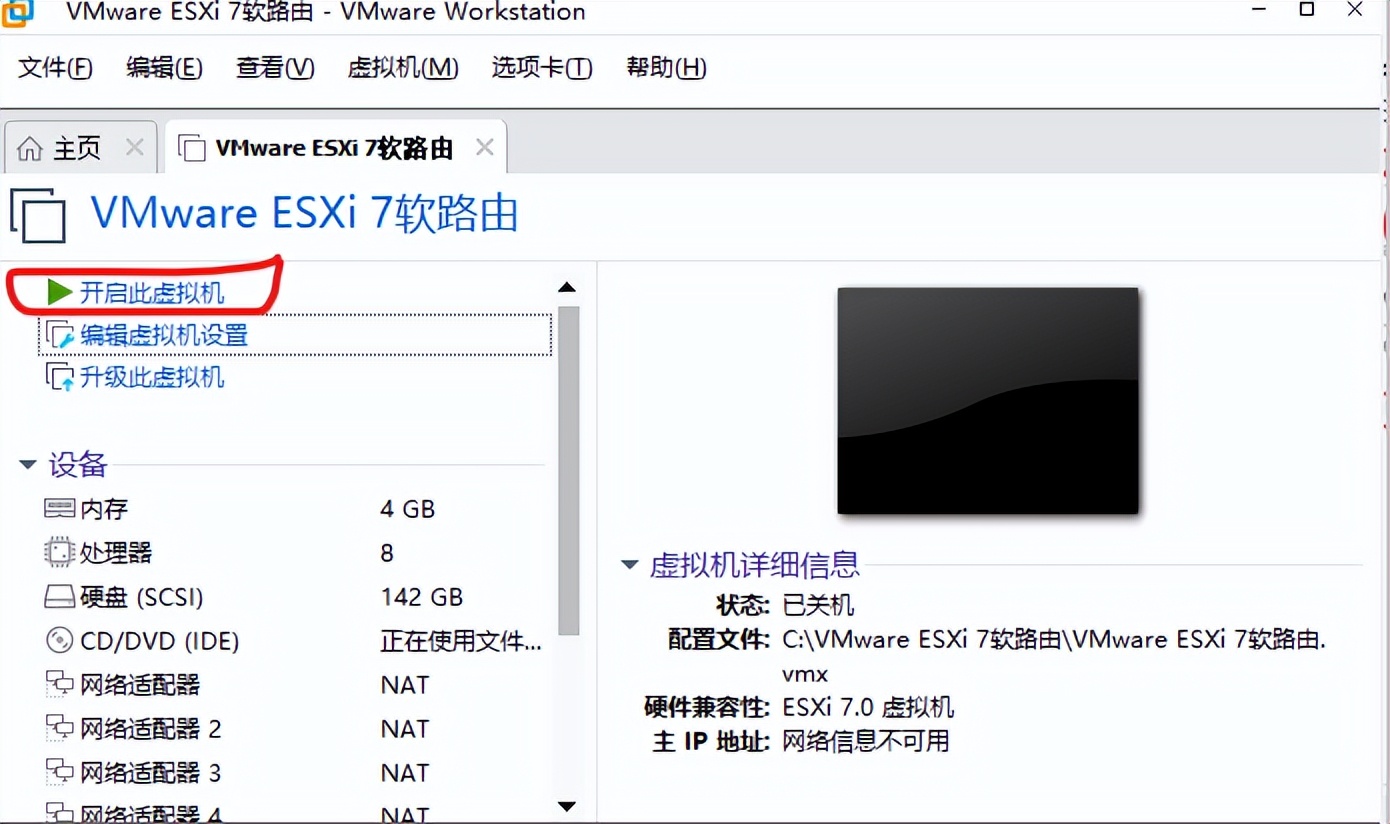Collapse the 设备 devices section

pyautogui.click(x=27, y=463)
